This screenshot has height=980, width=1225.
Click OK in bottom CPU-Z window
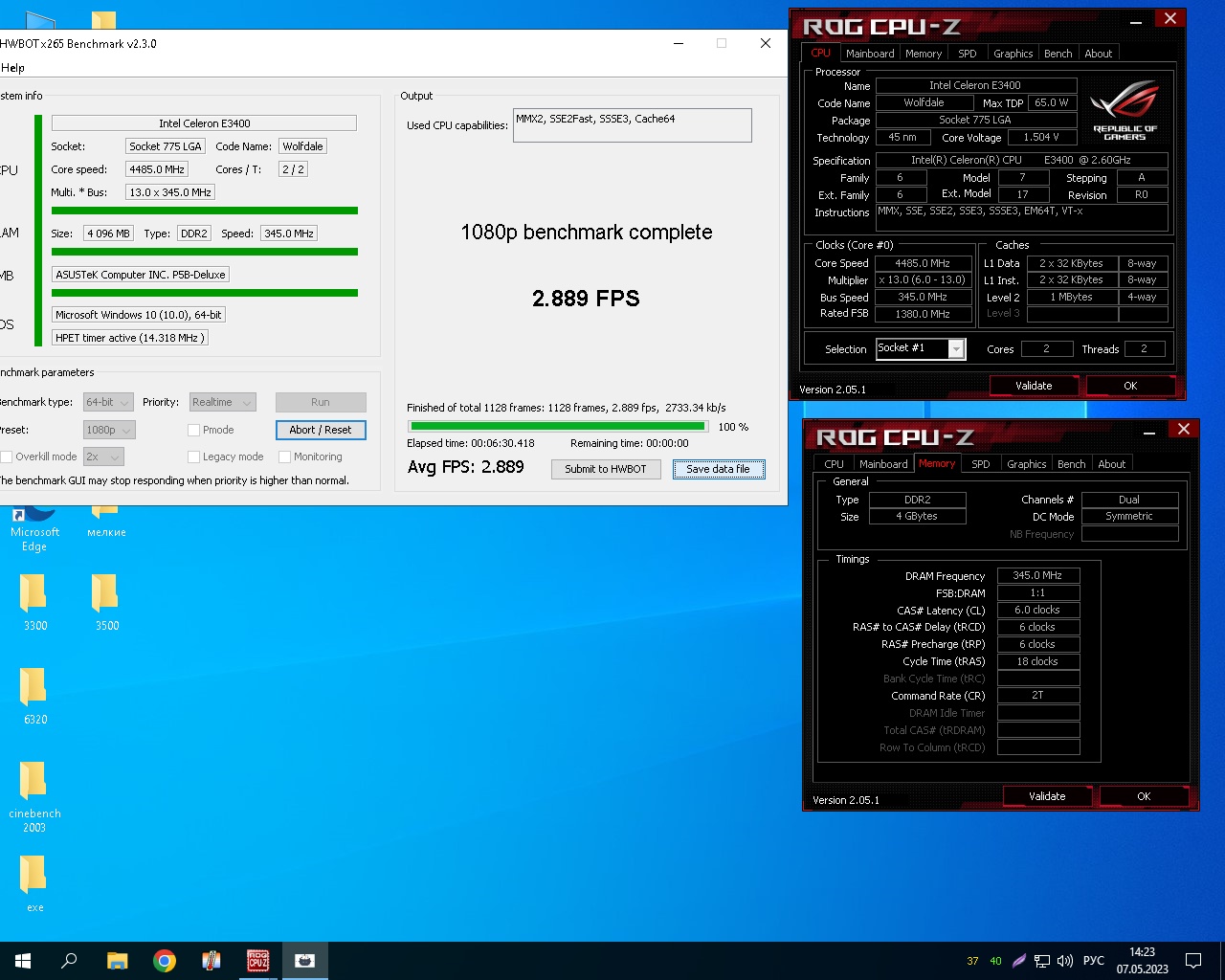point(1144,796)
